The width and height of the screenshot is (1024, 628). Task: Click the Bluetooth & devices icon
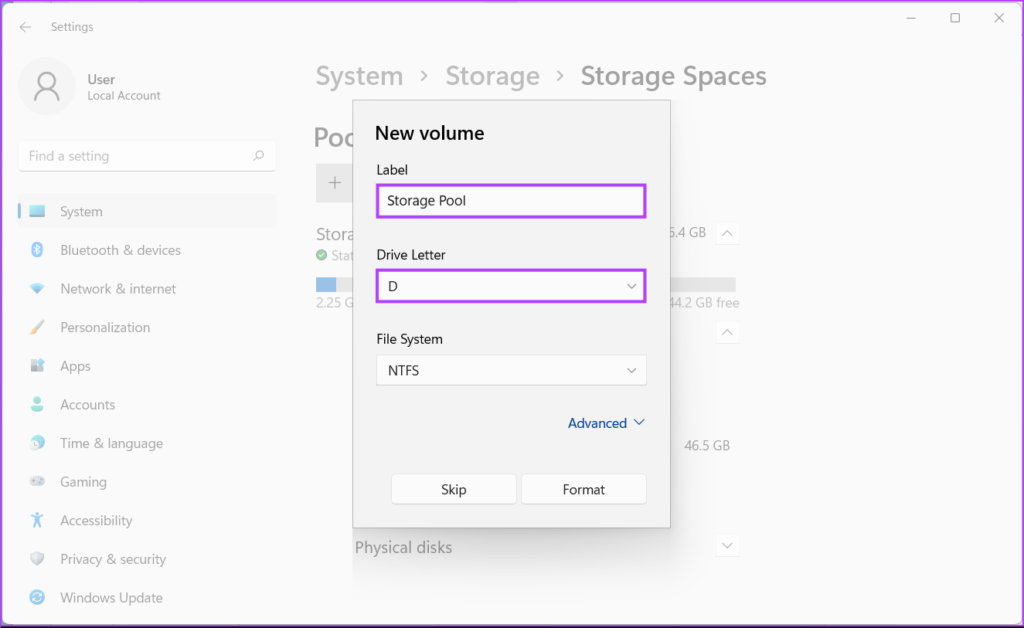point(37,250)
